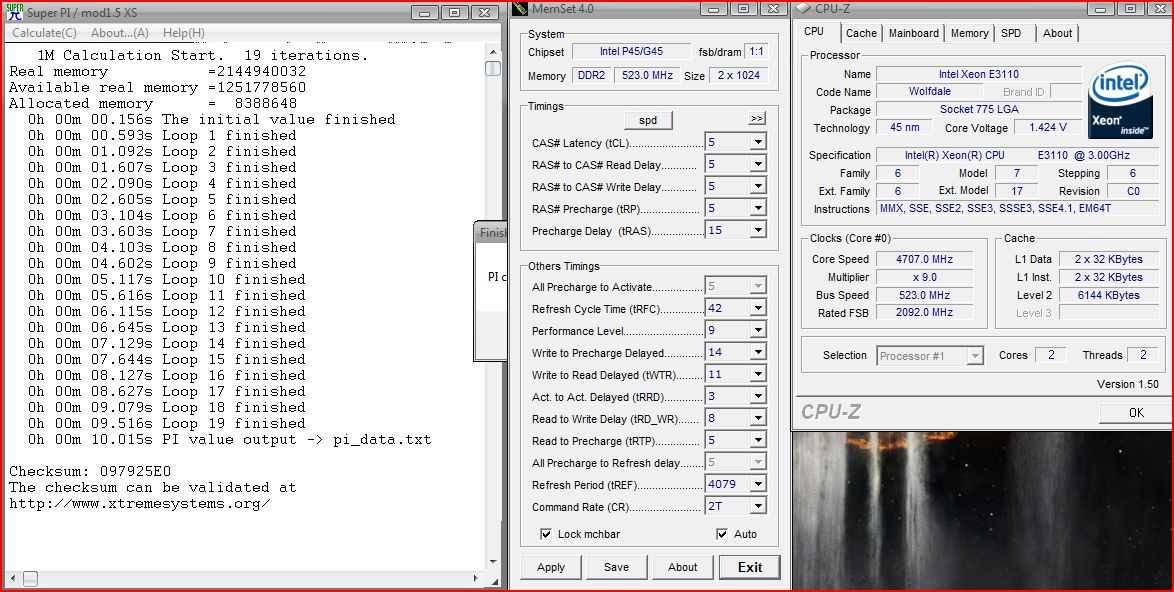The width and height of the screenshot is (1174, 592).
Task: Switch to the Memory tab in CPU-Z
Action: 970,33
